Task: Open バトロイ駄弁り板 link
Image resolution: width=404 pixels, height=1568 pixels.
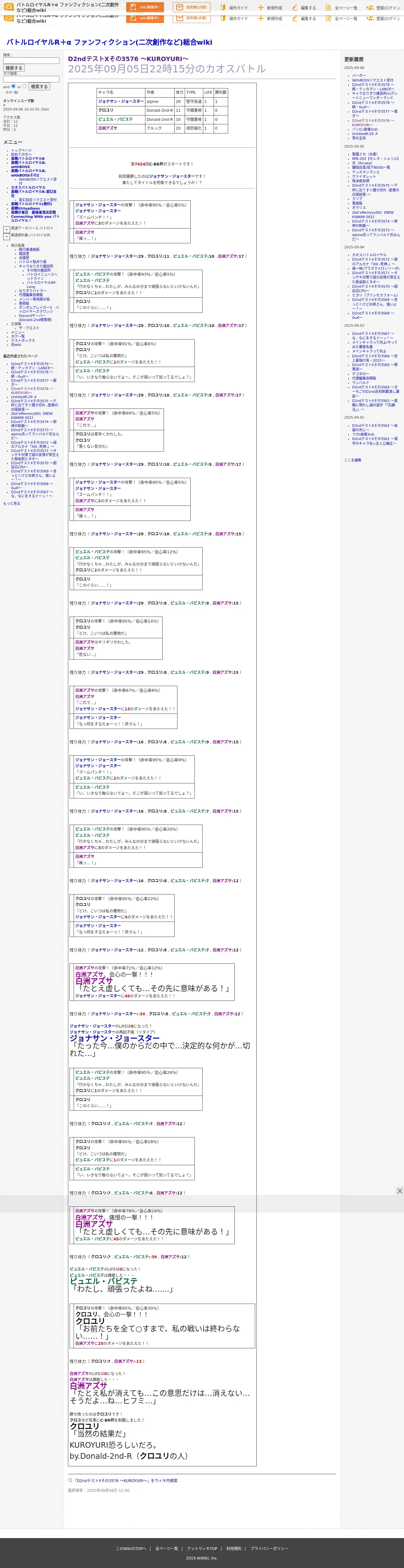Action: click(32, 262)
